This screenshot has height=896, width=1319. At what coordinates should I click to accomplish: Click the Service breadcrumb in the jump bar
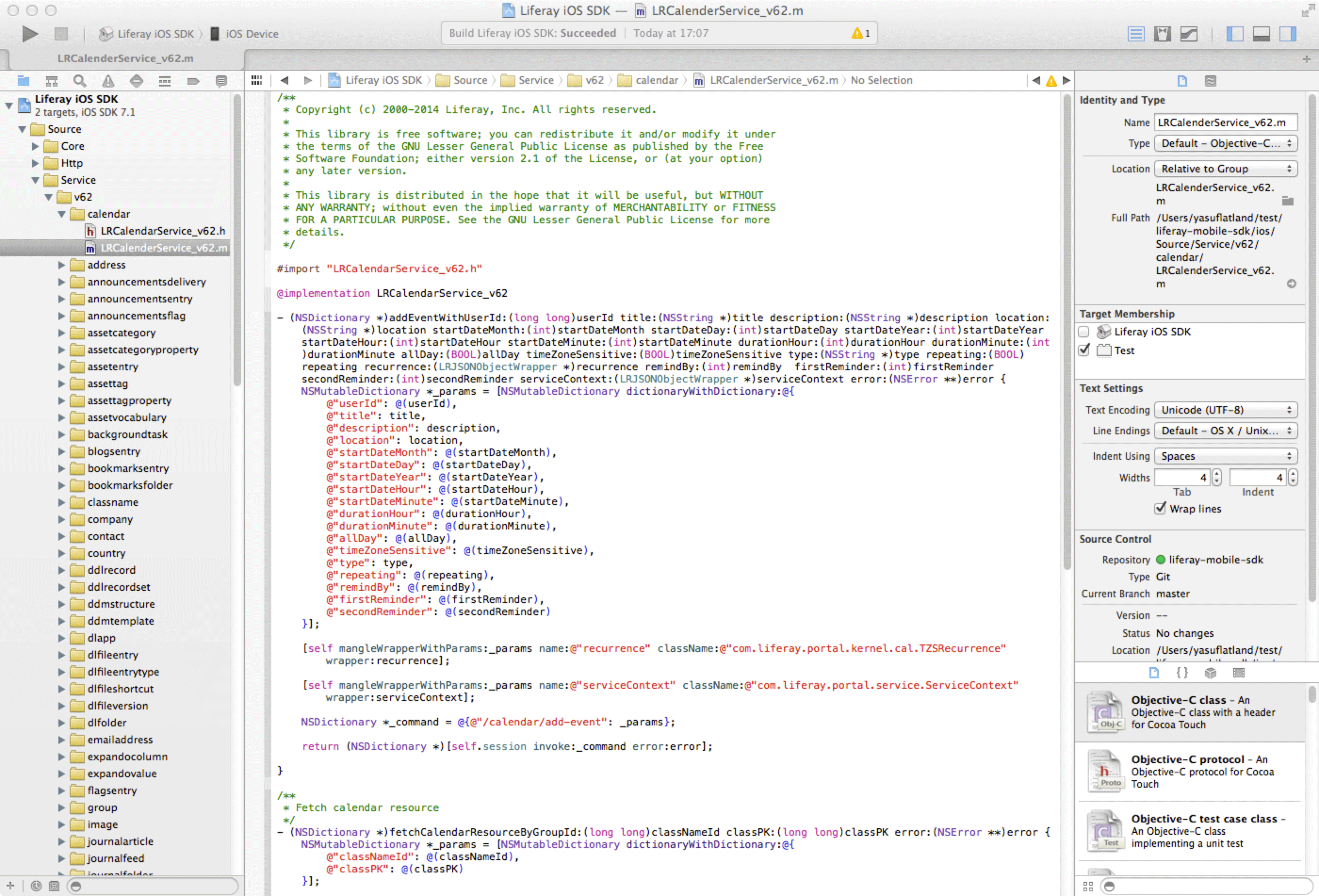(527, 81)
